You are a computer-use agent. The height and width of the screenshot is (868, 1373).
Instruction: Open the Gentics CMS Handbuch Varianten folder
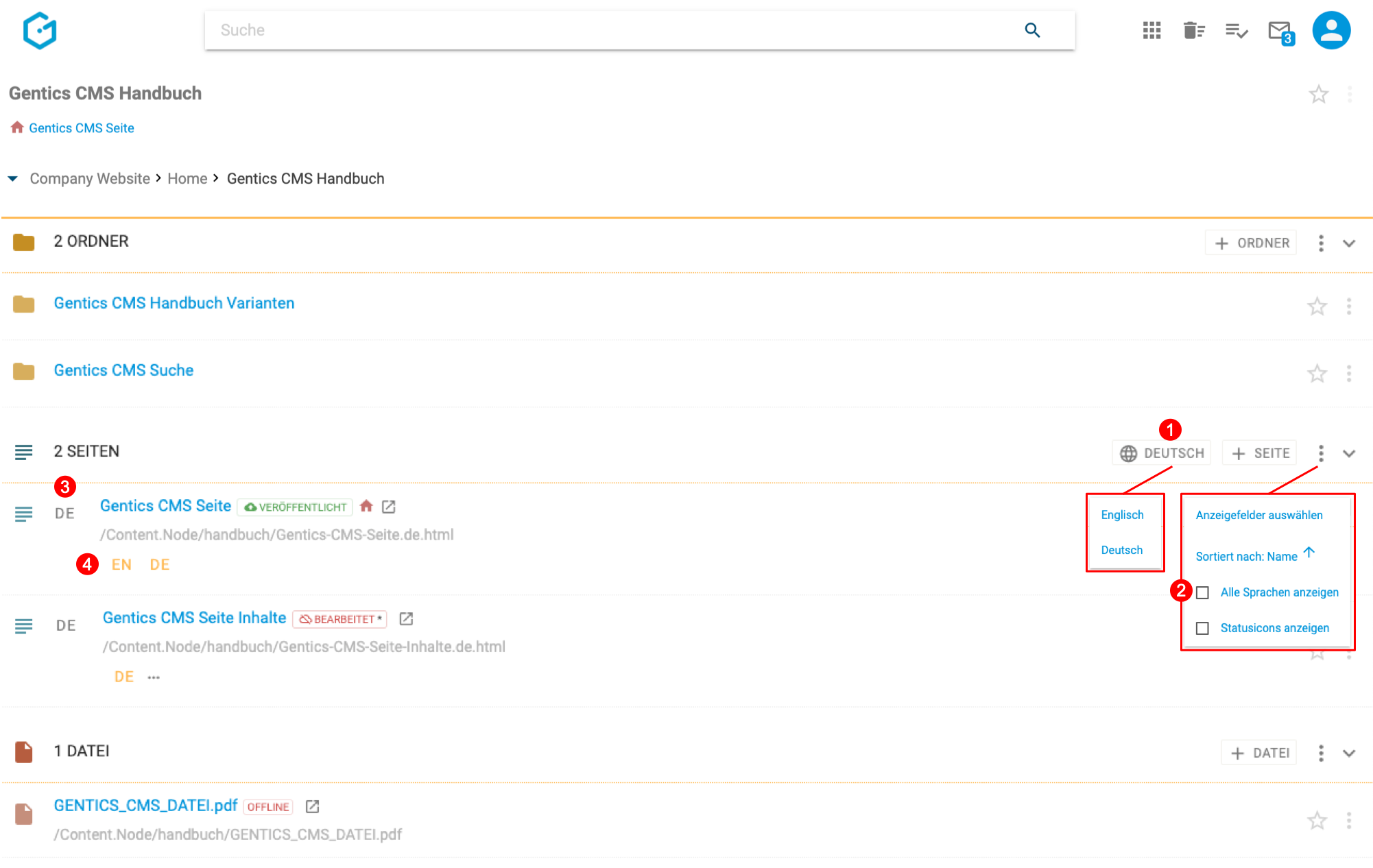[x=174, y=303]
